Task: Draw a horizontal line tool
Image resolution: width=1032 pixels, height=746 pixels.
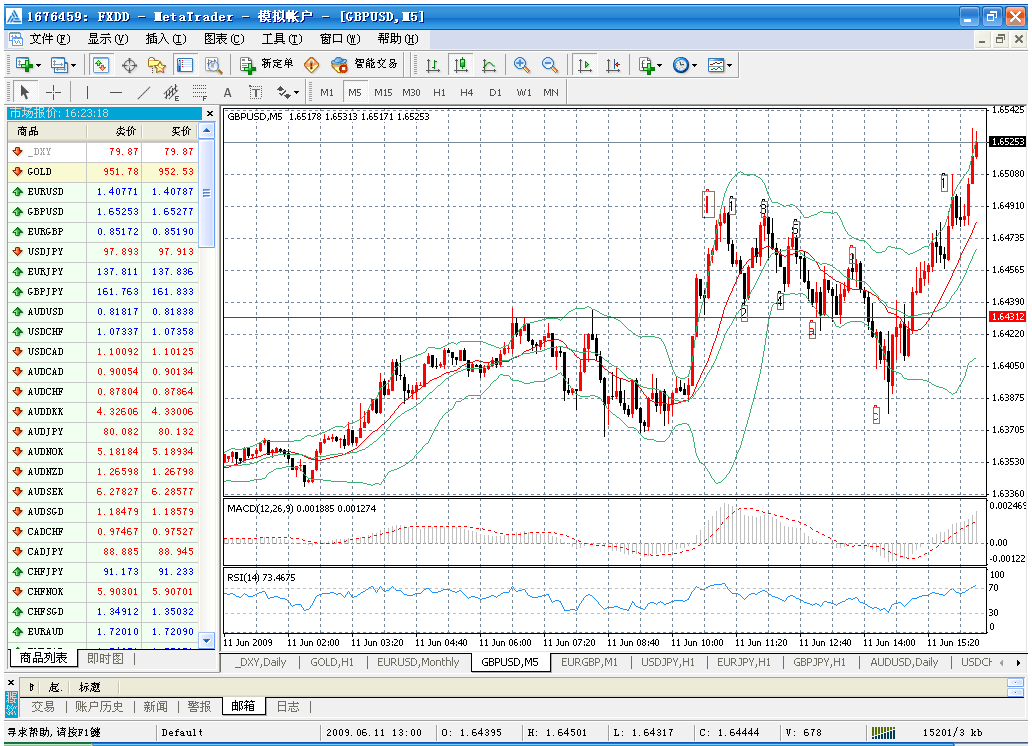Action: click(116, 92)
